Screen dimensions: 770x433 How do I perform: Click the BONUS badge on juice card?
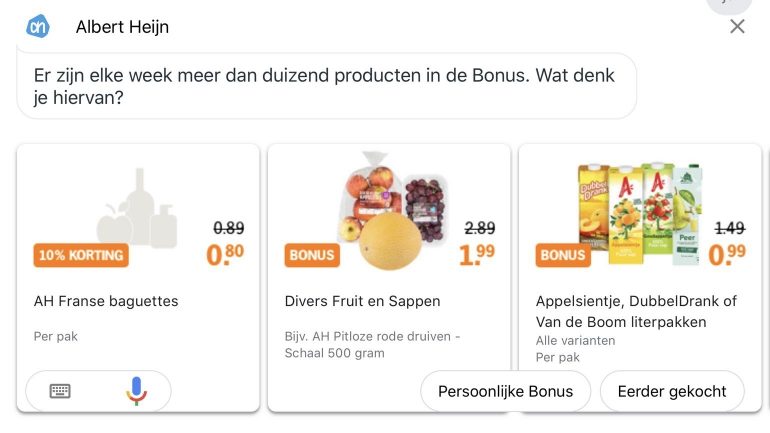563,255
